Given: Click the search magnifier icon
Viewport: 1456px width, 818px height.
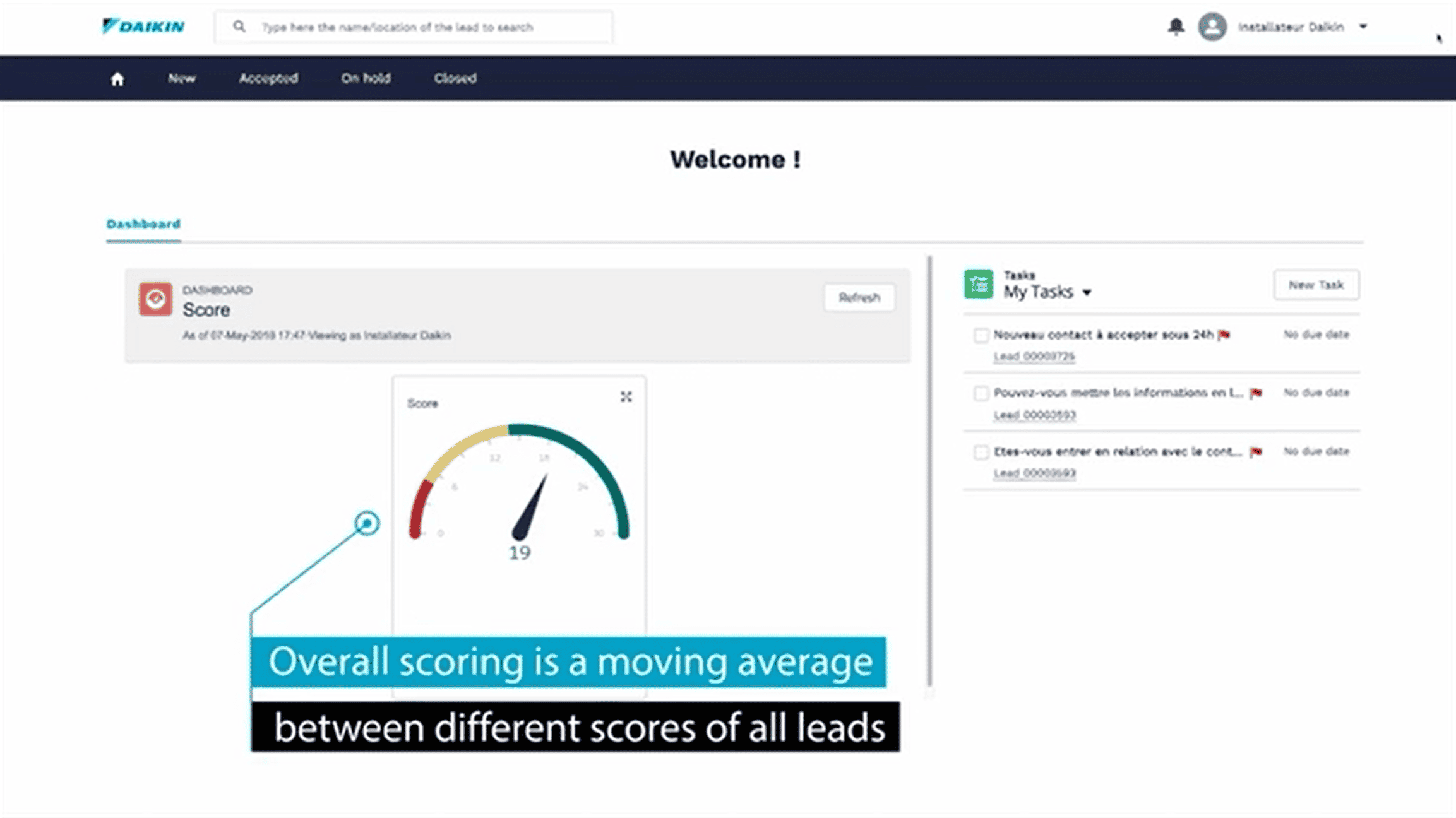Looking at the screenshot, I should tap(240, 27).
